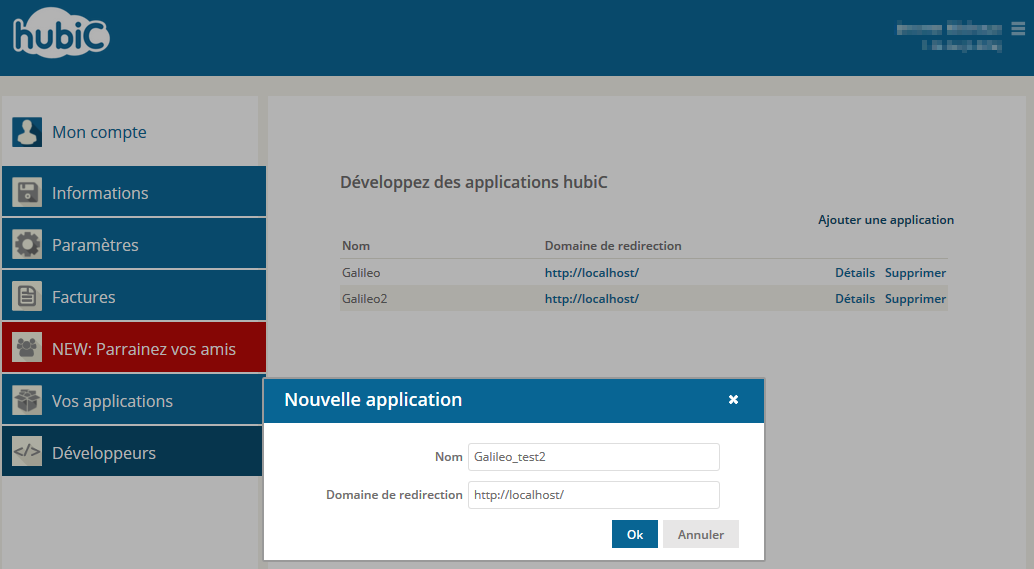Click Supprimer for Galileo

point(915,272)
